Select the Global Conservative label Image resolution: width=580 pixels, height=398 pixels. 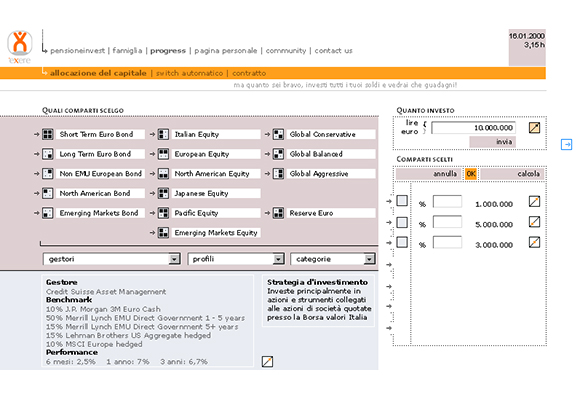coord(331,134)
